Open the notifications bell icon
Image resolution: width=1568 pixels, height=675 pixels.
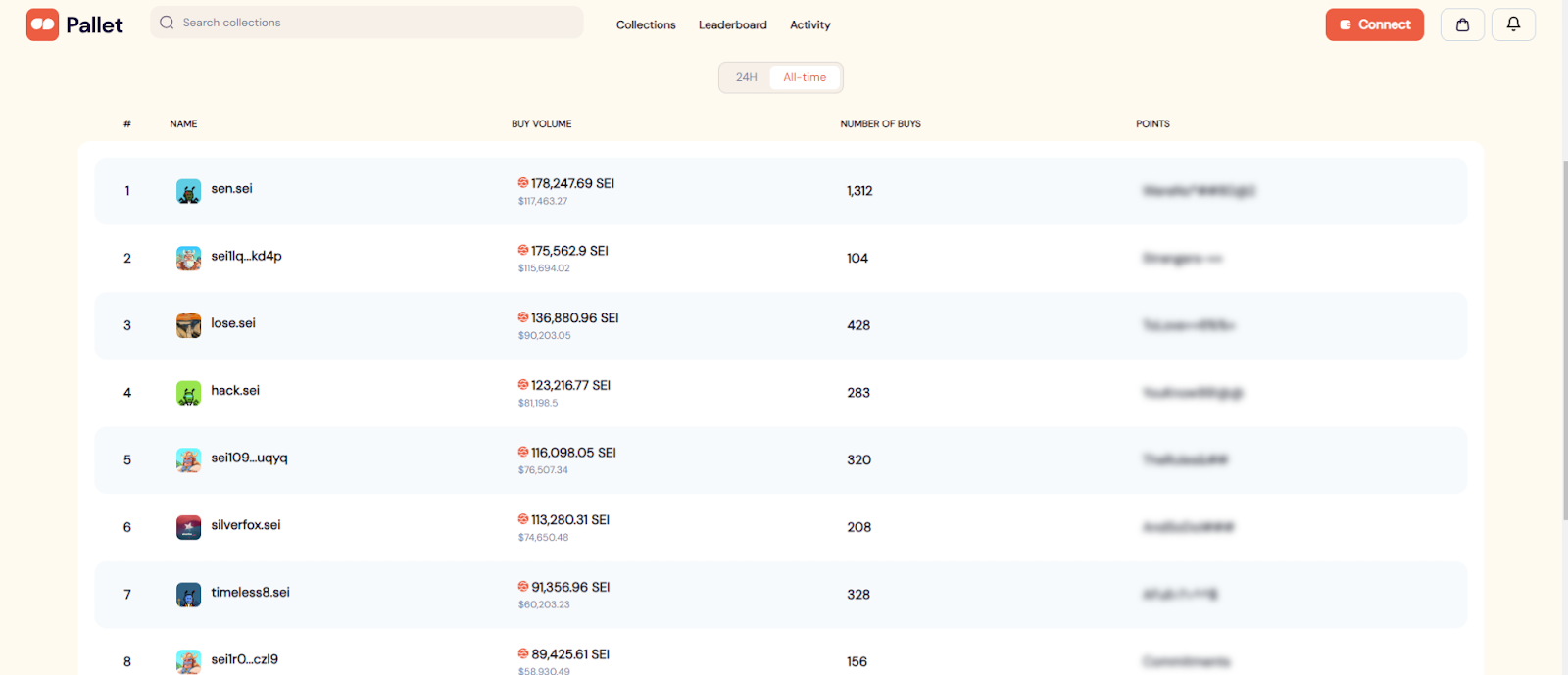[x=1513, y=24]
